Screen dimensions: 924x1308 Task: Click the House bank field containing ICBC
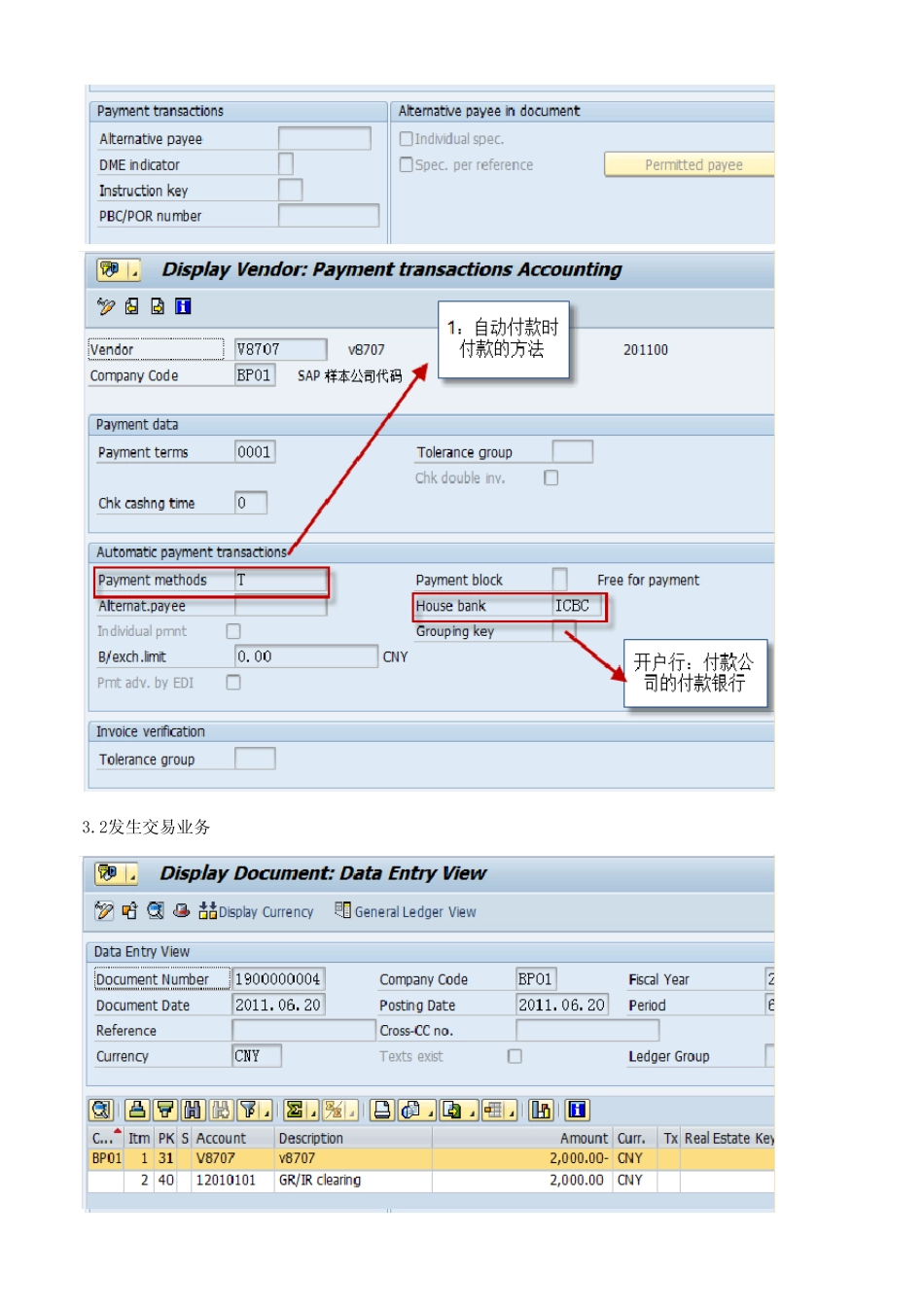pos(578,605)
